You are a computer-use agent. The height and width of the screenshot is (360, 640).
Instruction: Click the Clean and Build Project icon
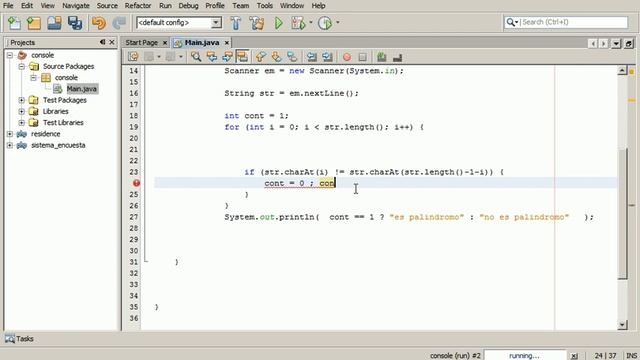click(x=257, y=23)
